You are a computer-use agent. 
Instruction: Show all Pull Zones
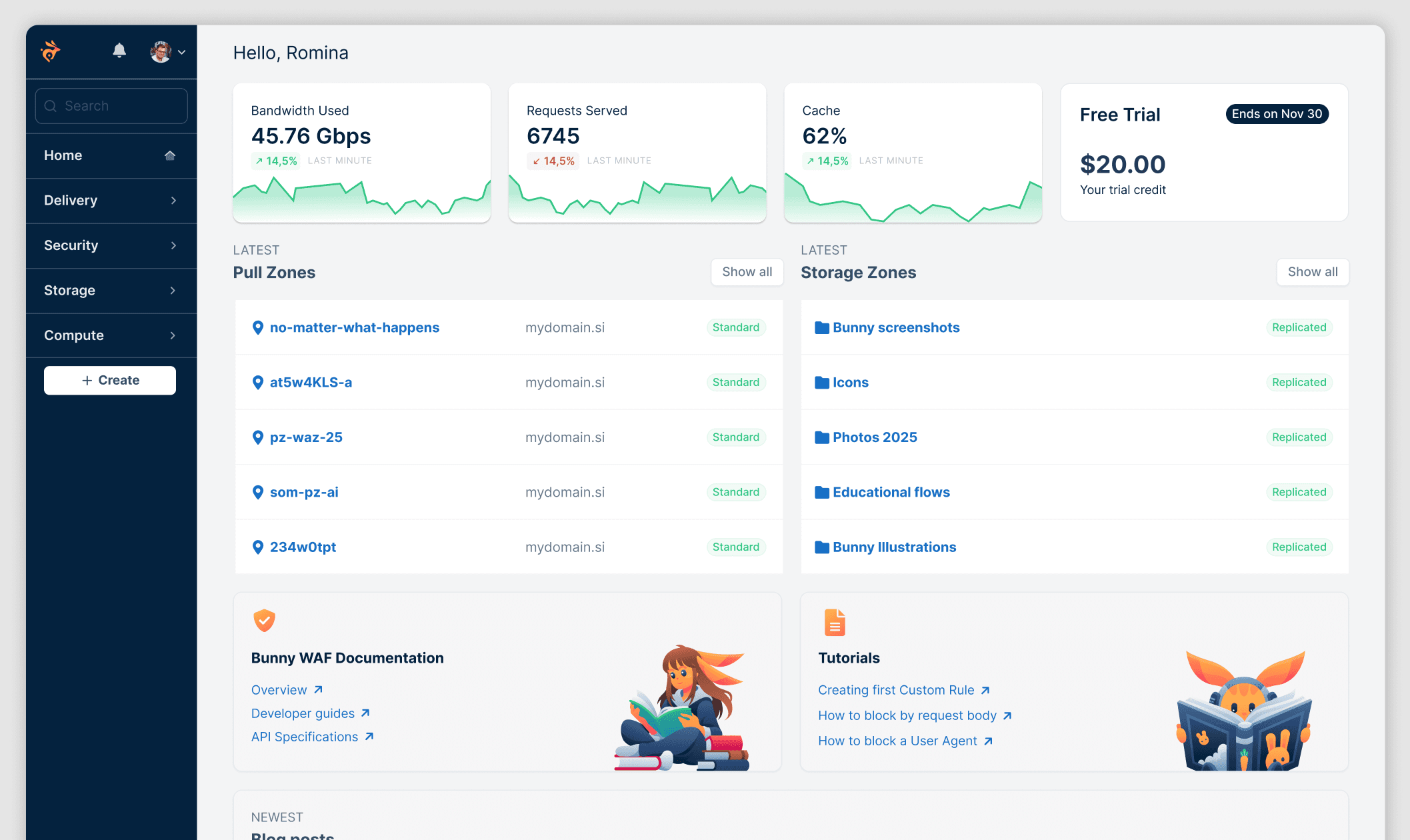tap(747, 272)
